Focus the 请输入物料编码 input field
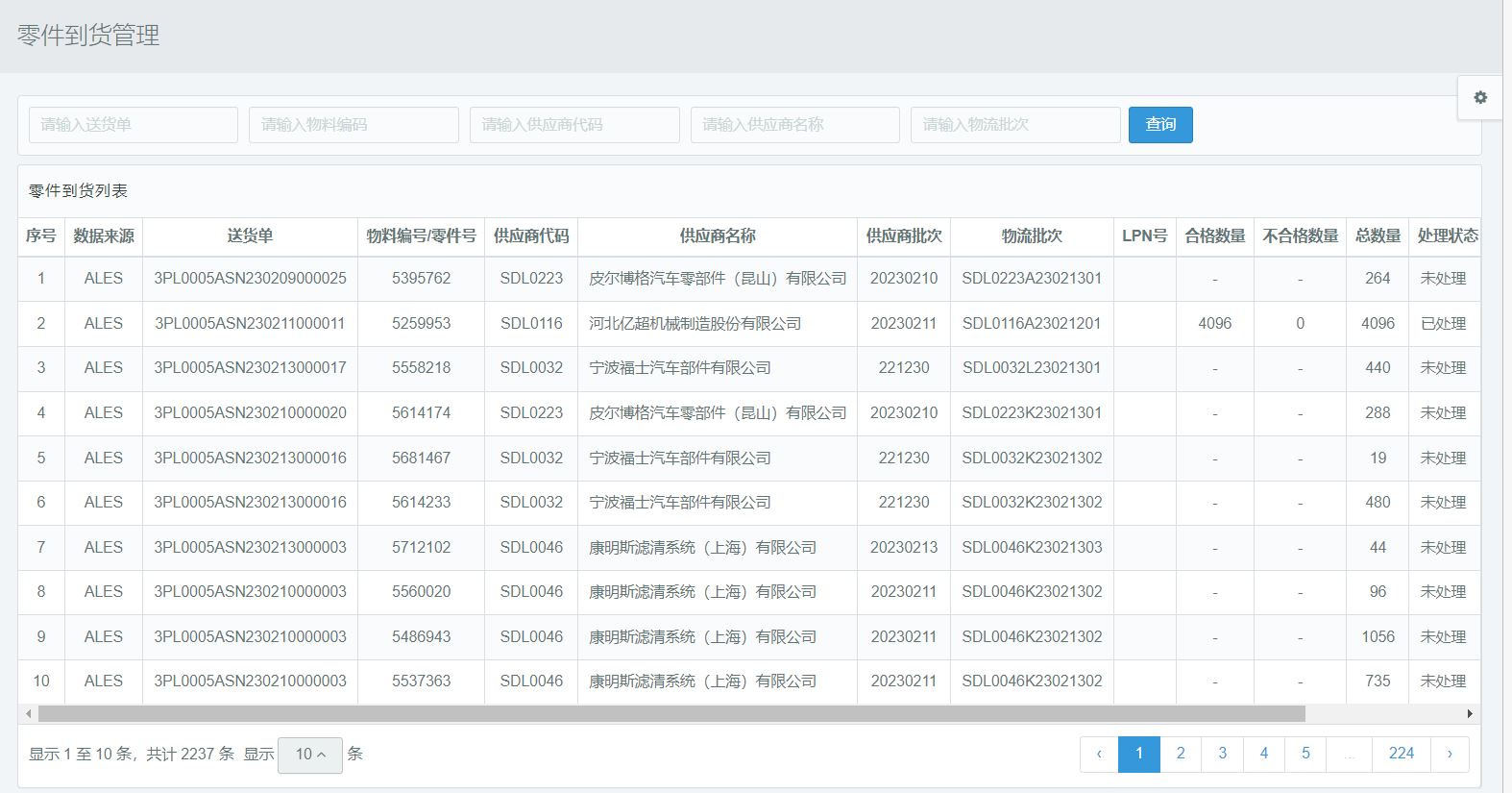 point(354,125)
